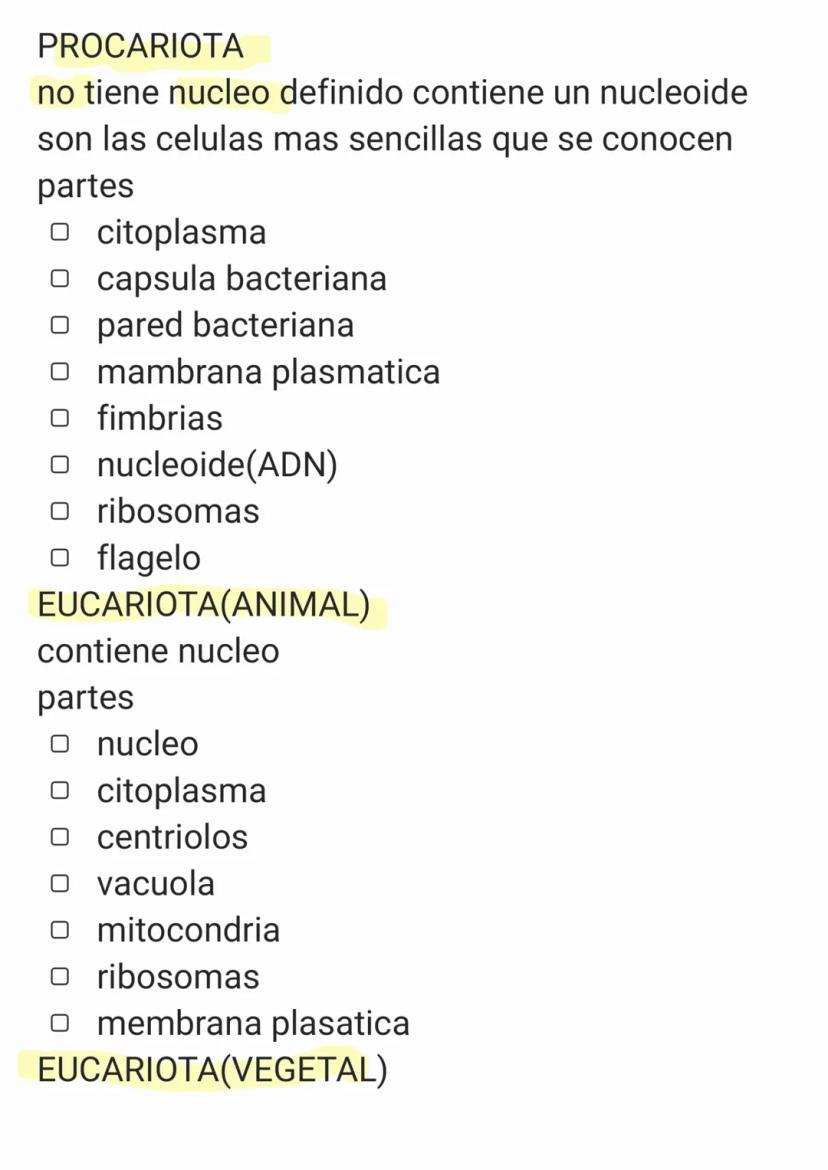828x1170 pixels.
Task: Click the highlighted "no tiene nucleo" text
Action: click(154, 93)
